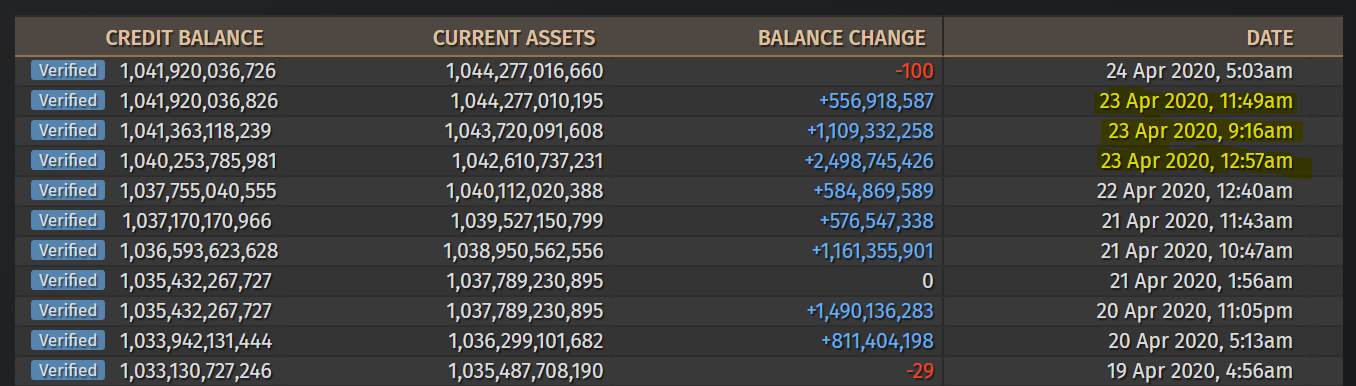Click Verified badge next to 1,040,253,785,981

tap(68, 160)
